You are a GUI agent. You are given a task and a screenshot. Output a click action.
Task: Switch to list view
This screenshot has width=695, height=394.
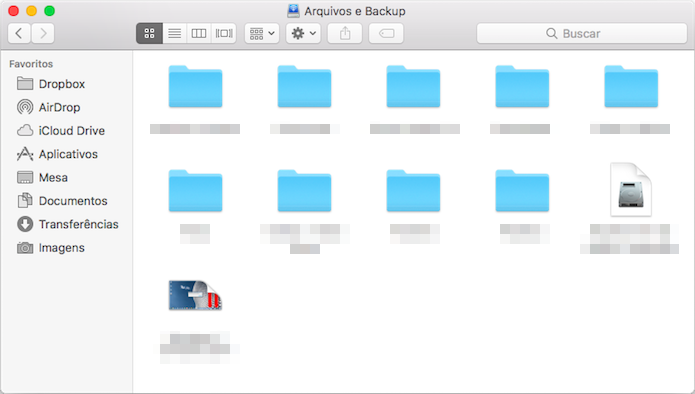click(175, 33)
